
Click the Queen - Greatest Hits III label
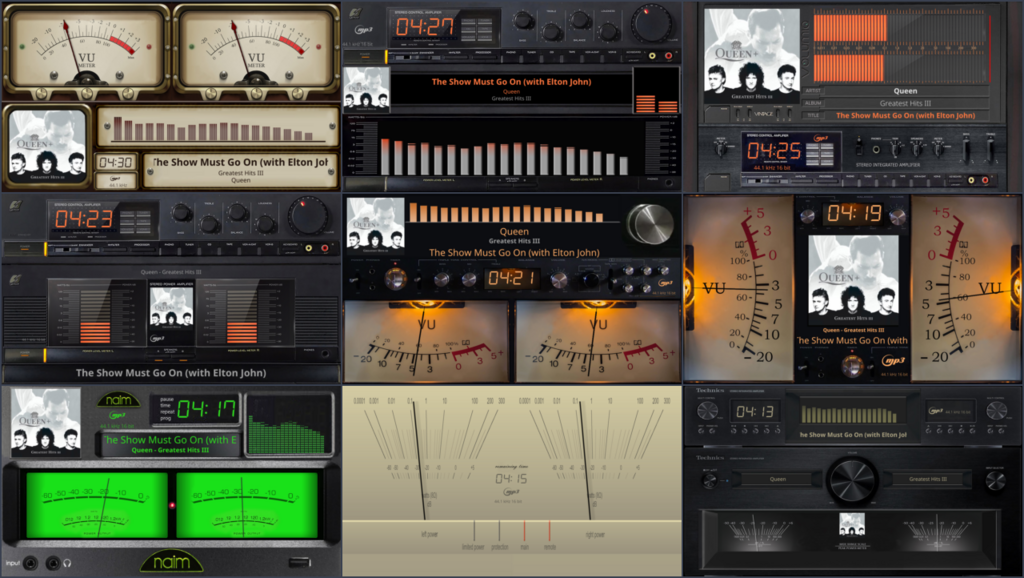coord(171,272)
